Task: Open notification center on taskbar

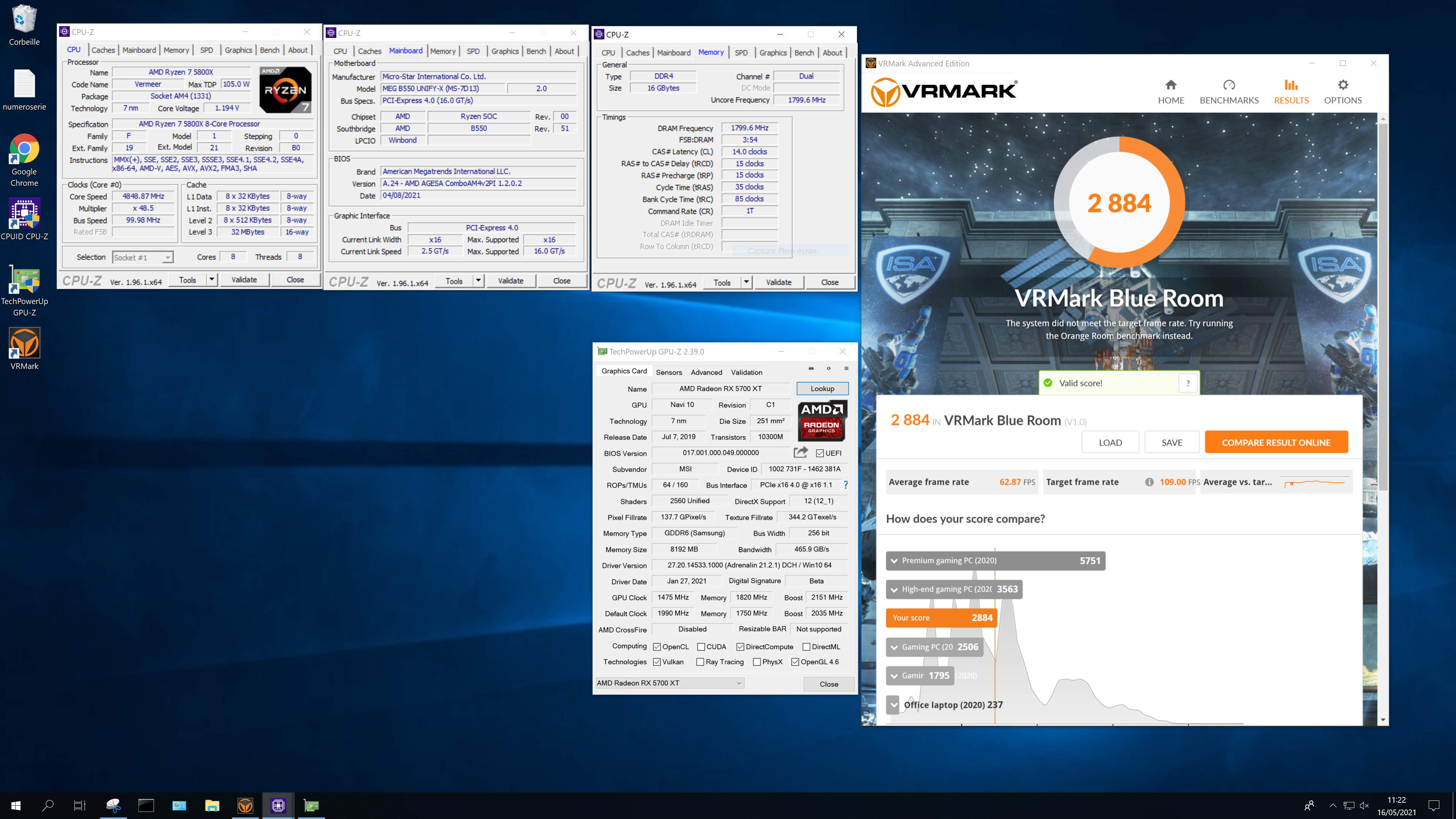Action: (1434, 805)
